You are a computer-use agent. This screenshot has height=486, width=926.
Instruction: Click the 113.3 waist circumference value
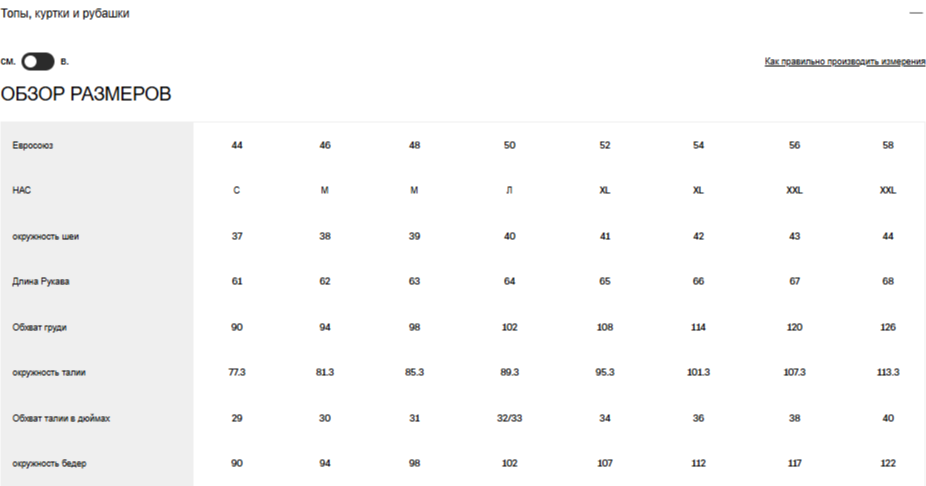coord(887,372)
